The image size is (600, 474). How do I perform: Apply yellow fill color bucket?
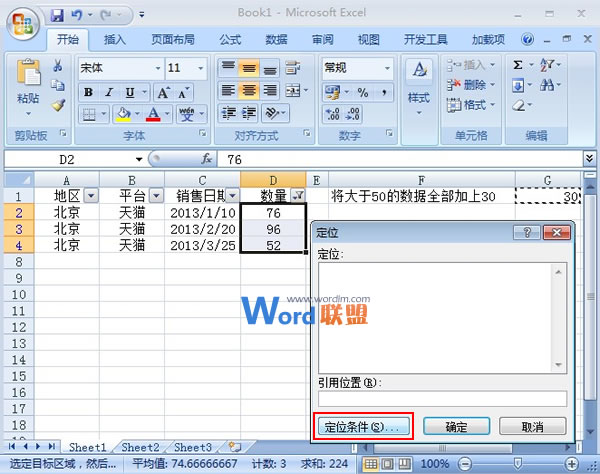coord(123,114)
